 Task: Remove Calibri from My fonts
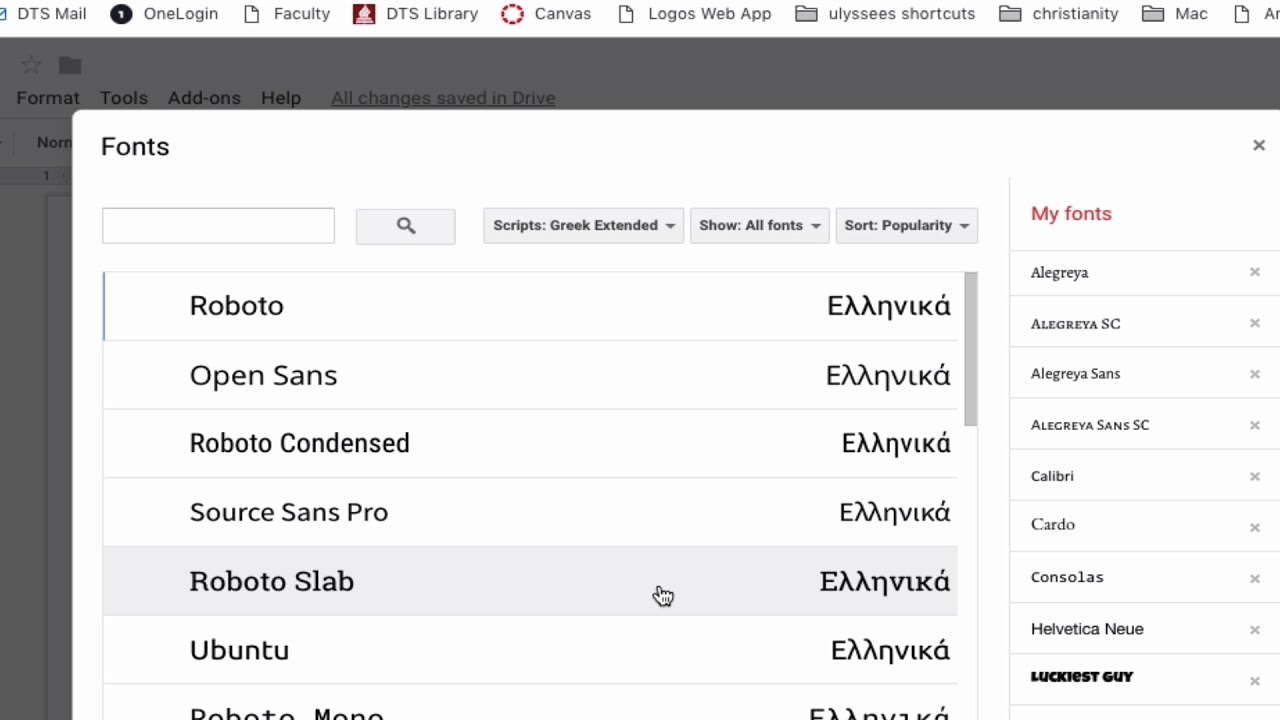1254,476
